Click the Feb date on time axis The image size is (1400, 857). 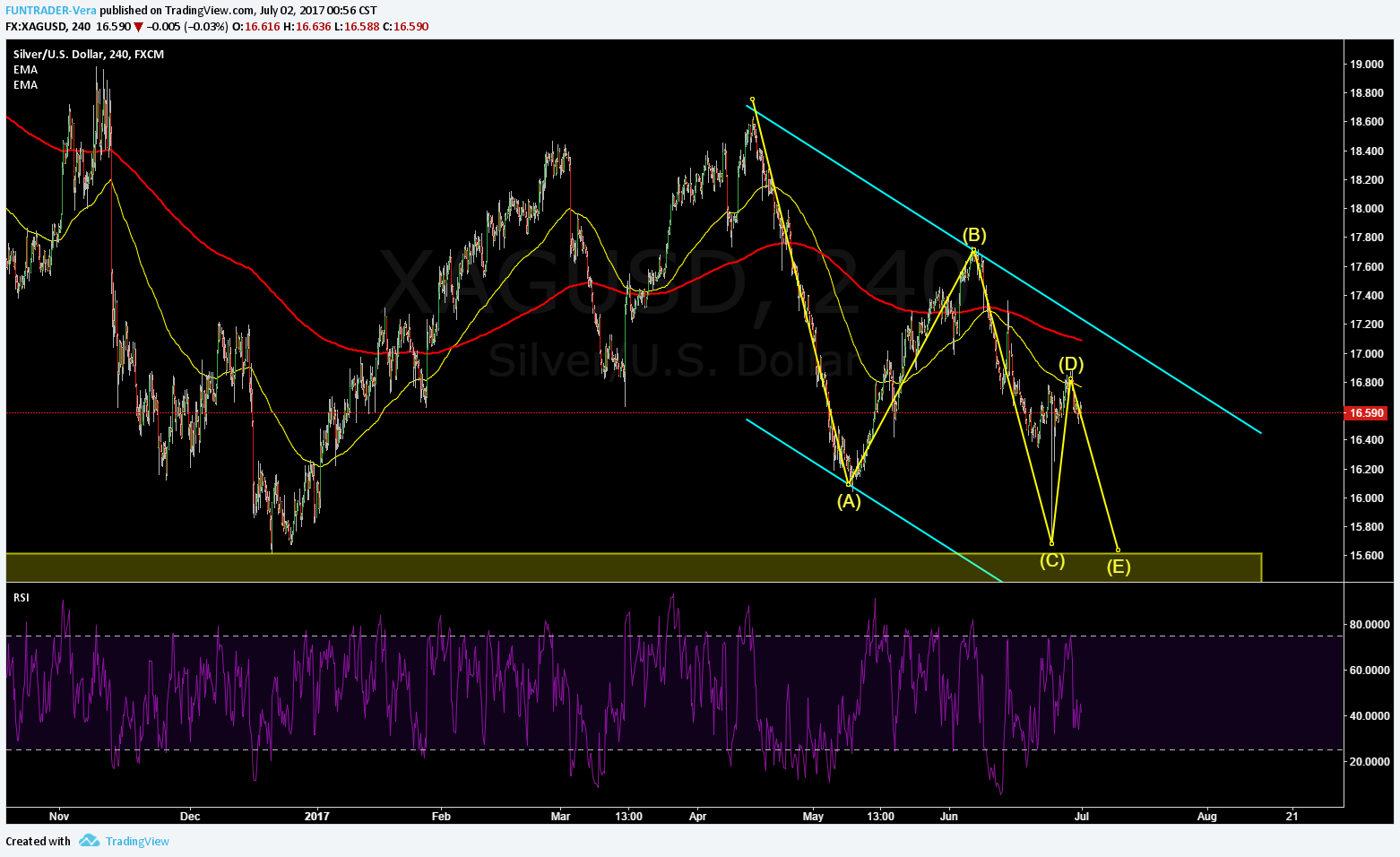point(441,816)
